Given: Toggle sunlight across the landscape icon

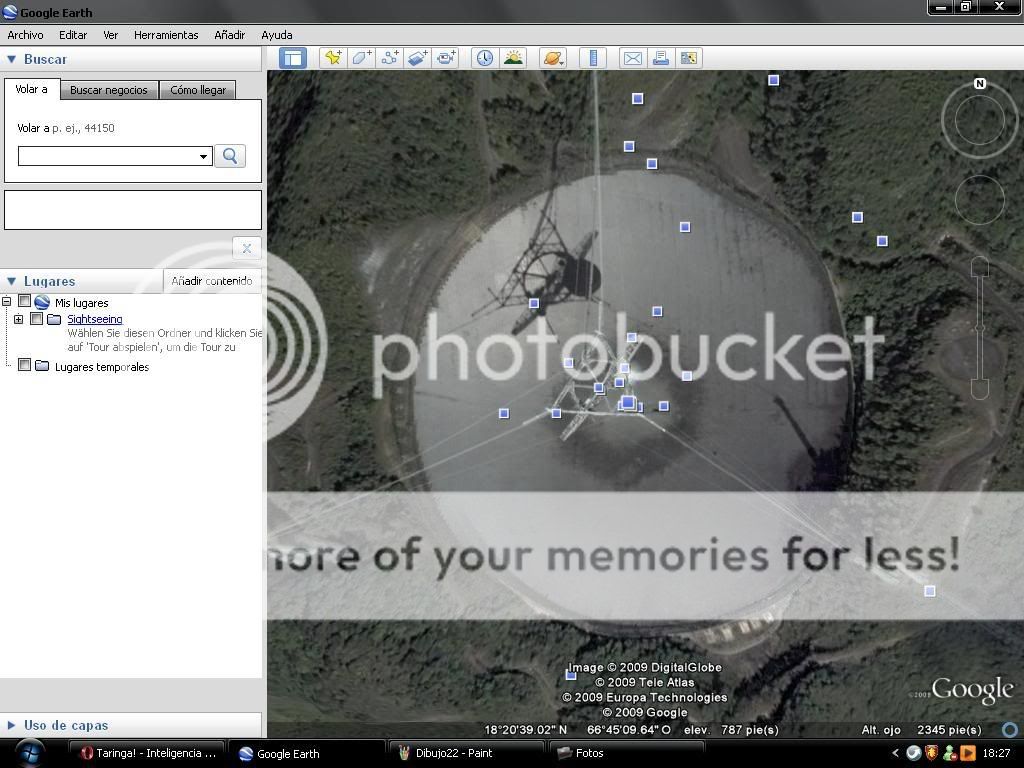Looking at the screenshot, I should point(513,58).
